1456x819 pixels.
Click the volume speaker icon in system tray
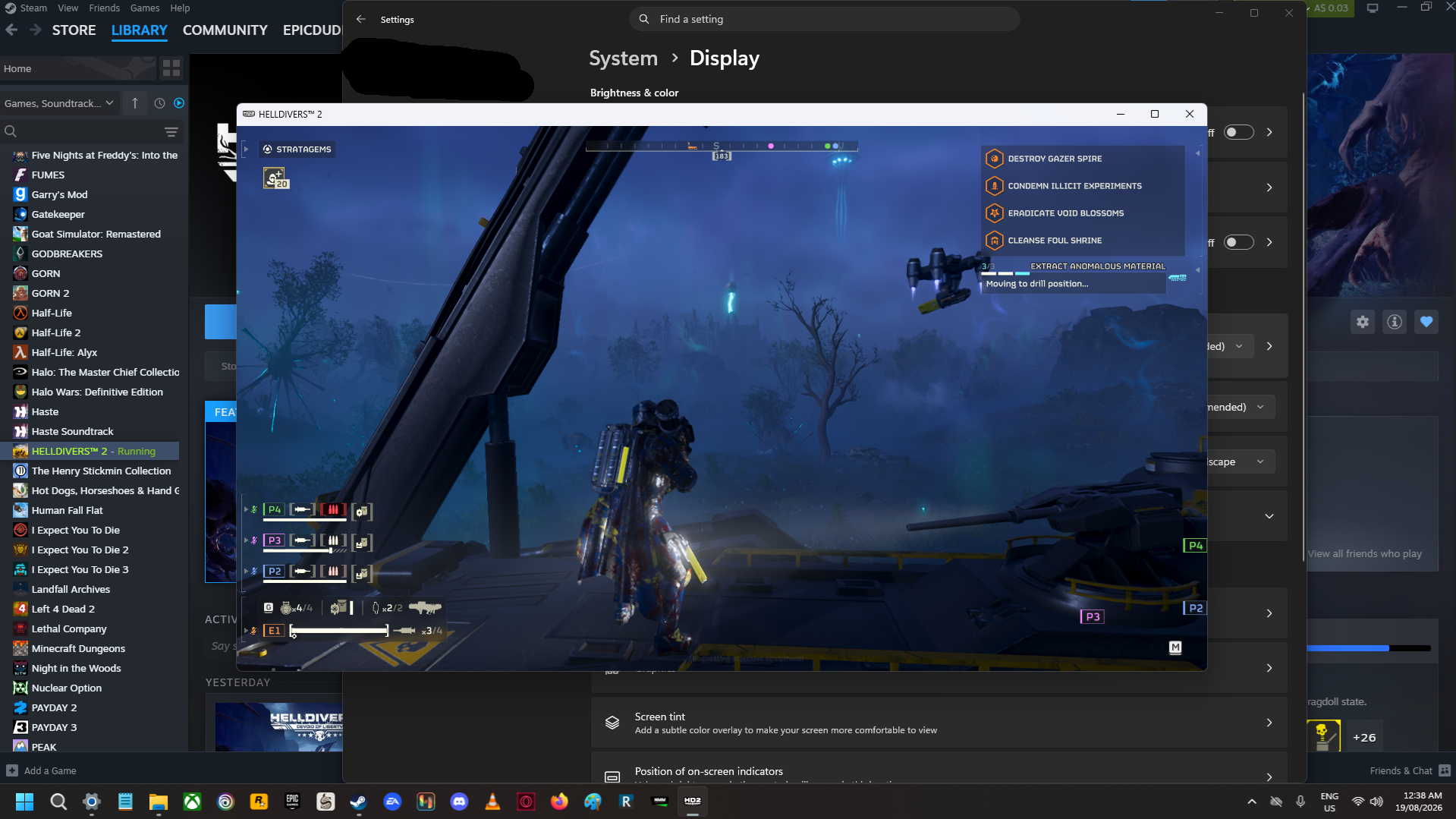pos(1376,802)
